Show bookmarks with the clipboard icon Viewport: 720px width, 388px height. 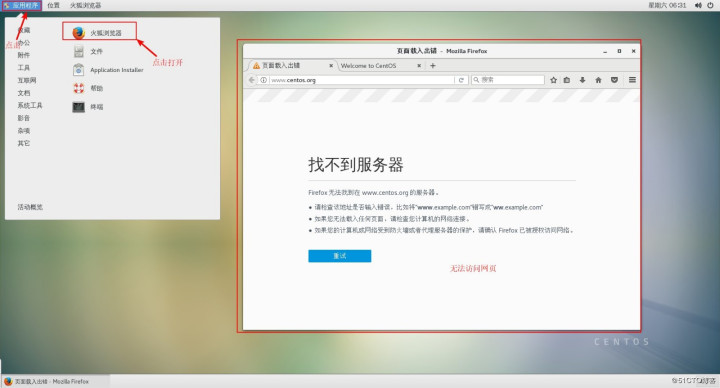click(x=567, y=80)
